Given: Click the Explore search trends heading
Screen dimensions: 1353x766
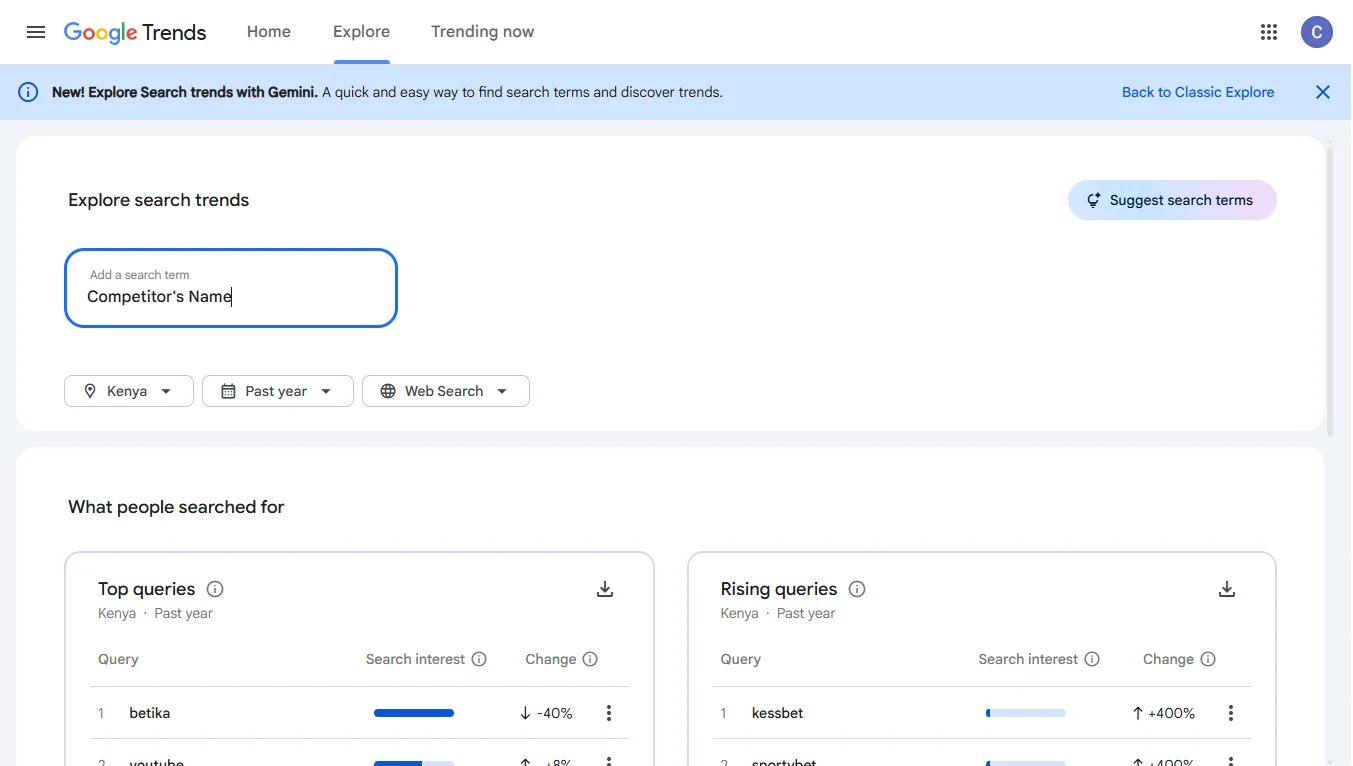Looking at the screenshot, I should pyautogui.click(x=159, y=200).
